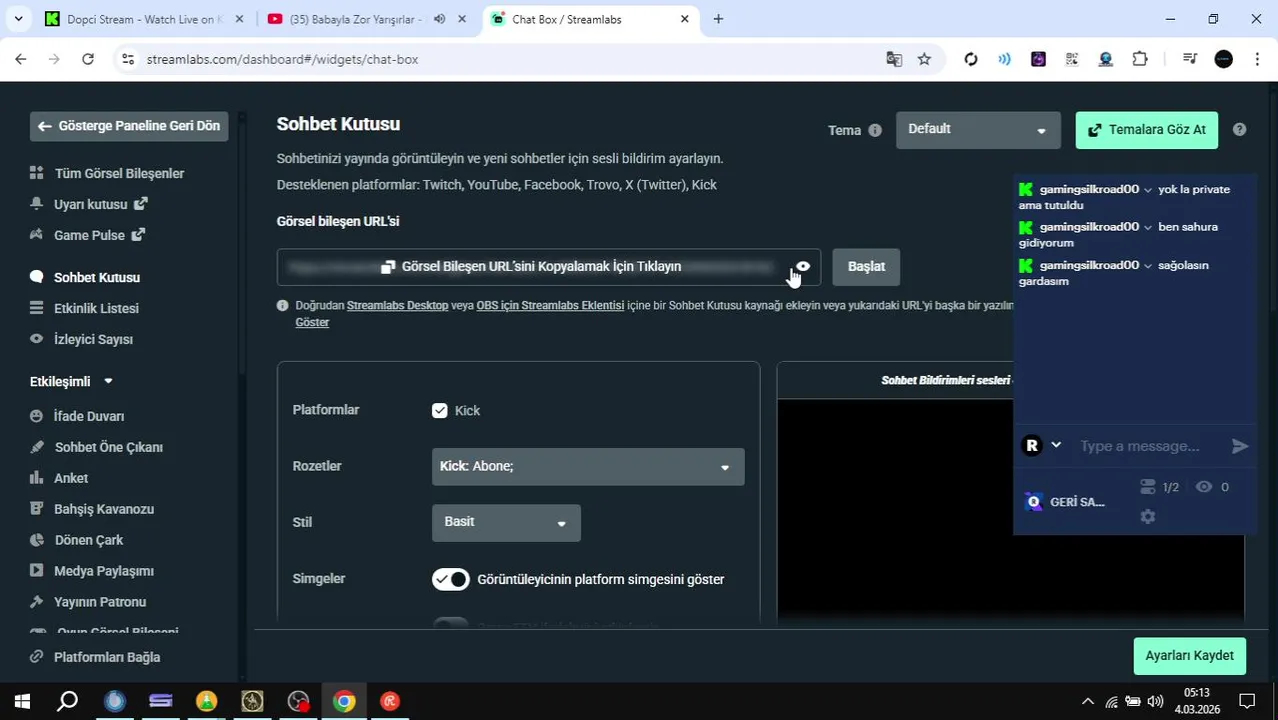Open chat overlay settings gear icon

click(1148, 517)
